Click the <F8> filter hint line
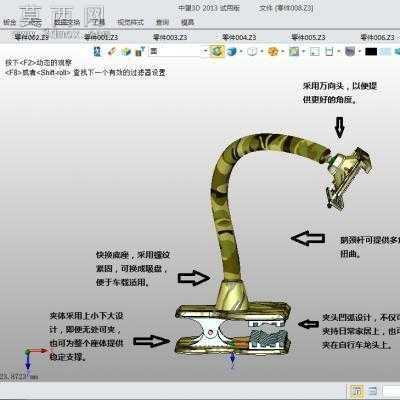The image size is (400, 400). click(x=85, y=72)
